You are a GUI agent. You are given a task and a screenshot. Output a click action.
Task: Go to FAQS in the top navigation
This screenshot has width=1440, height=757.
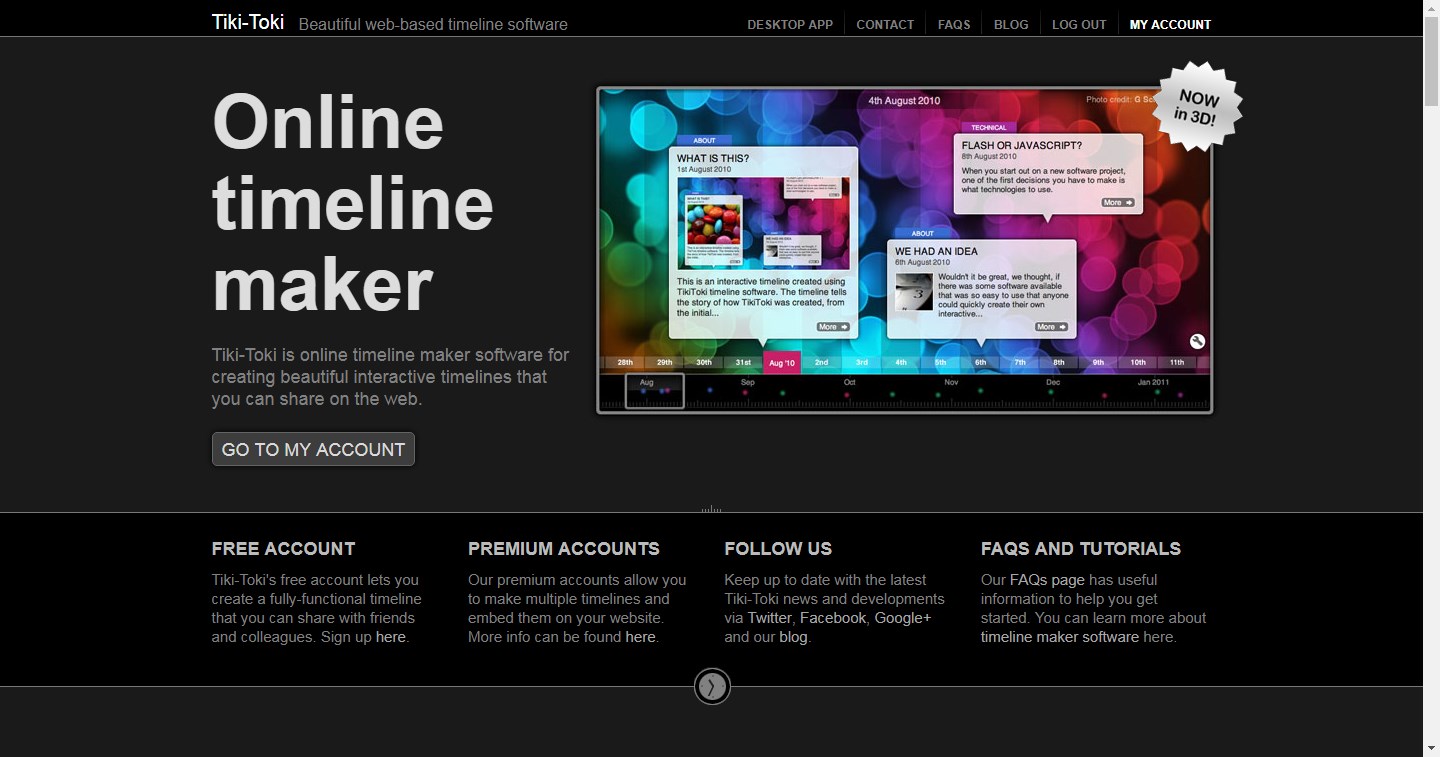[954, 25]
